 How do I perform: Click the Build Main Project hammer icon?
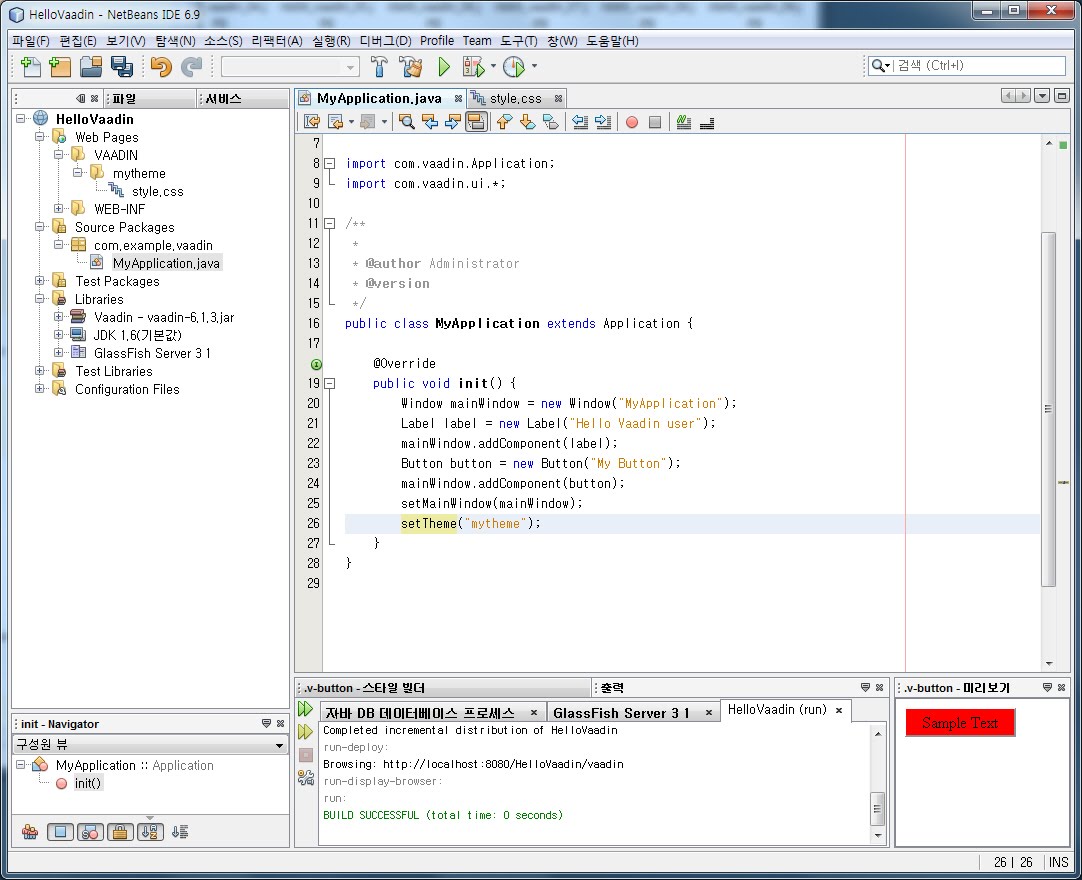(x=379, y=66)
